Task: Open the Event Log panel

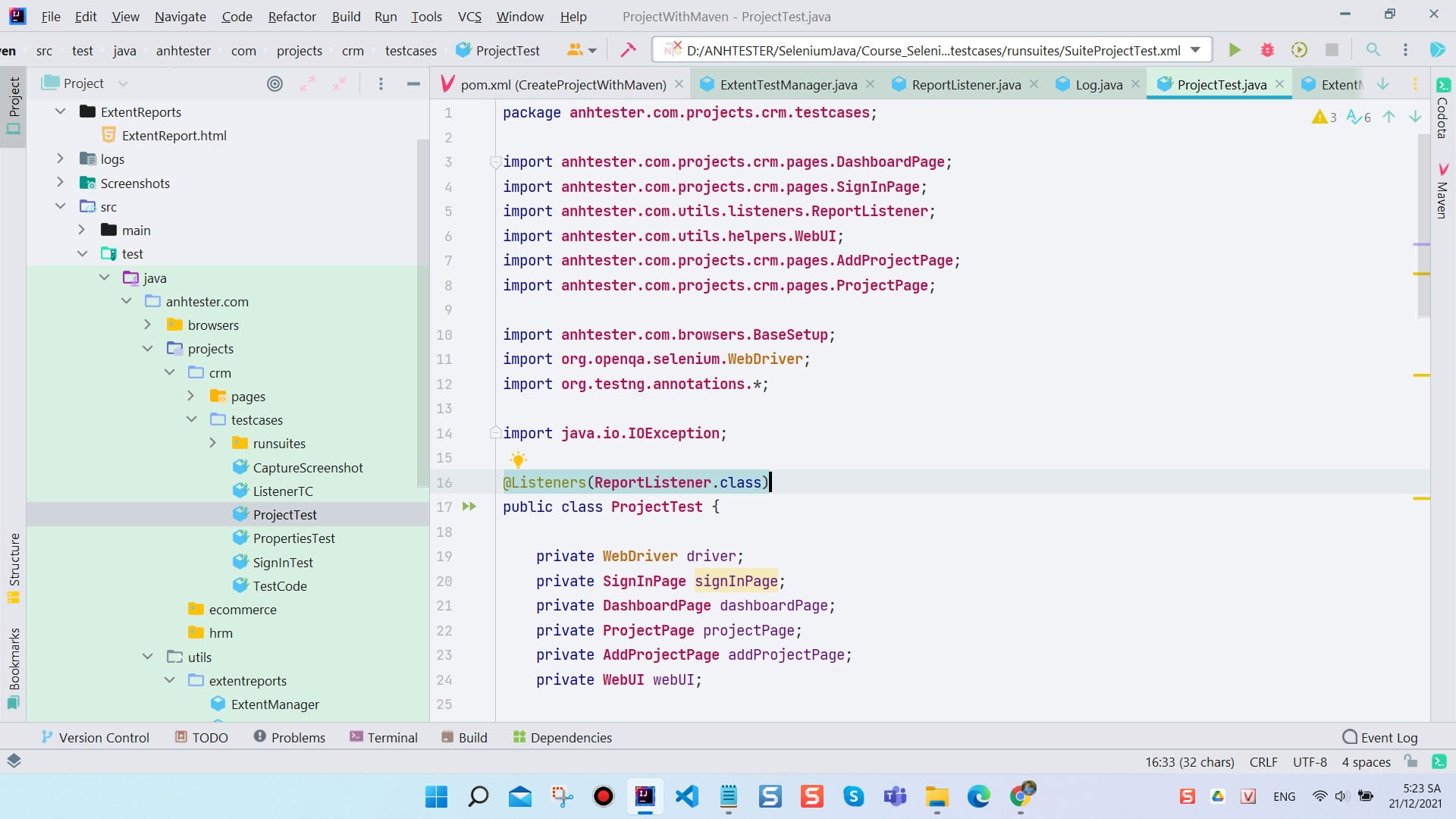Action: (1379, 737)
